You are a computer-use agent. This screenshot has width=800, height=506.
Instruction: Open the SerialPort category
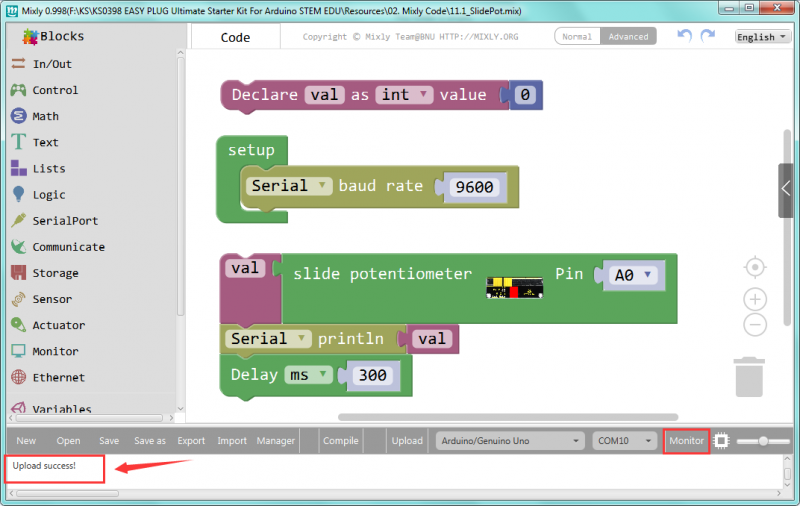tap(65, 221)
